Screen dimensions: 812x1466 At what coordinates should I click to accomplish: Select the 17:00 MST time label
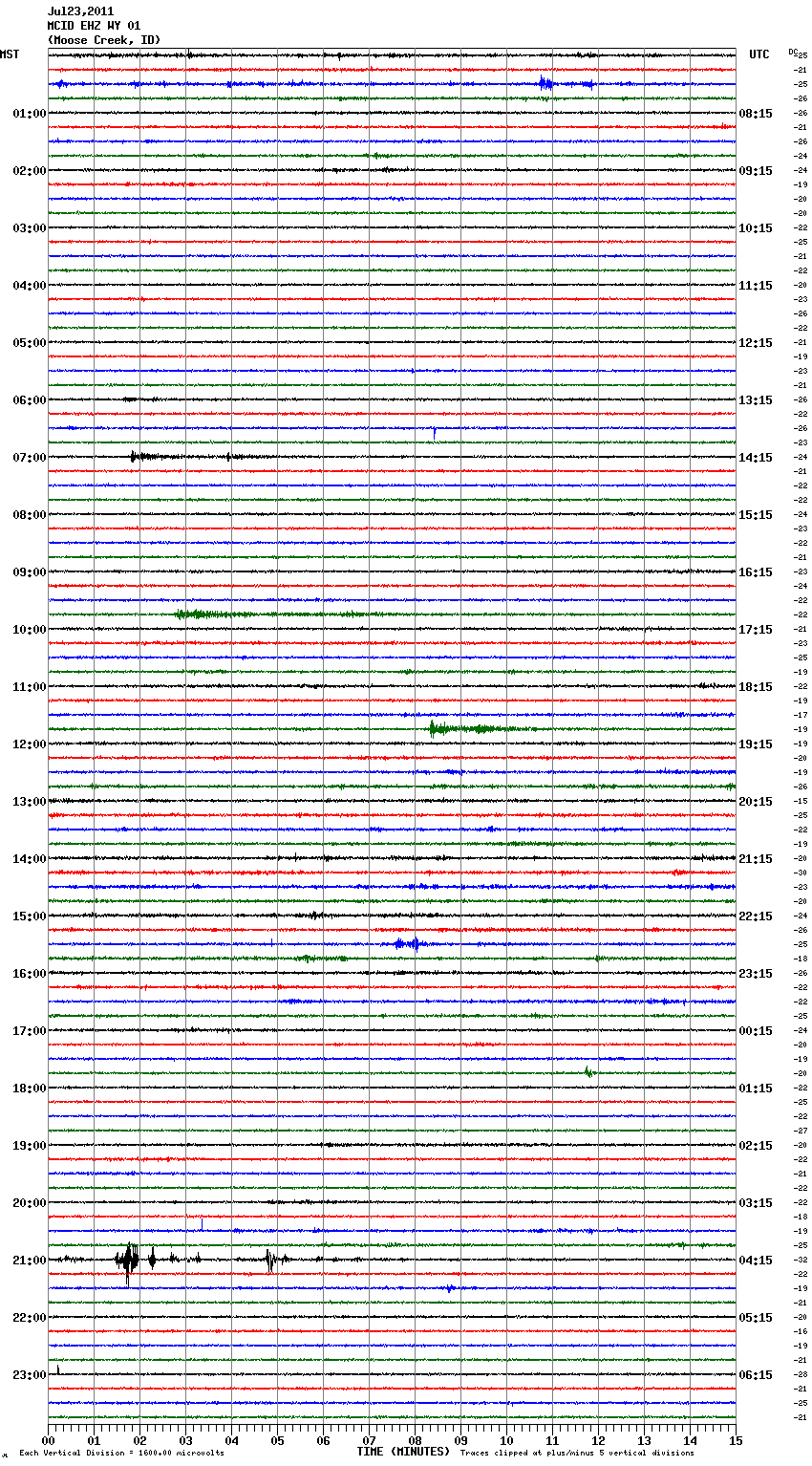[x=29, y=1031]
